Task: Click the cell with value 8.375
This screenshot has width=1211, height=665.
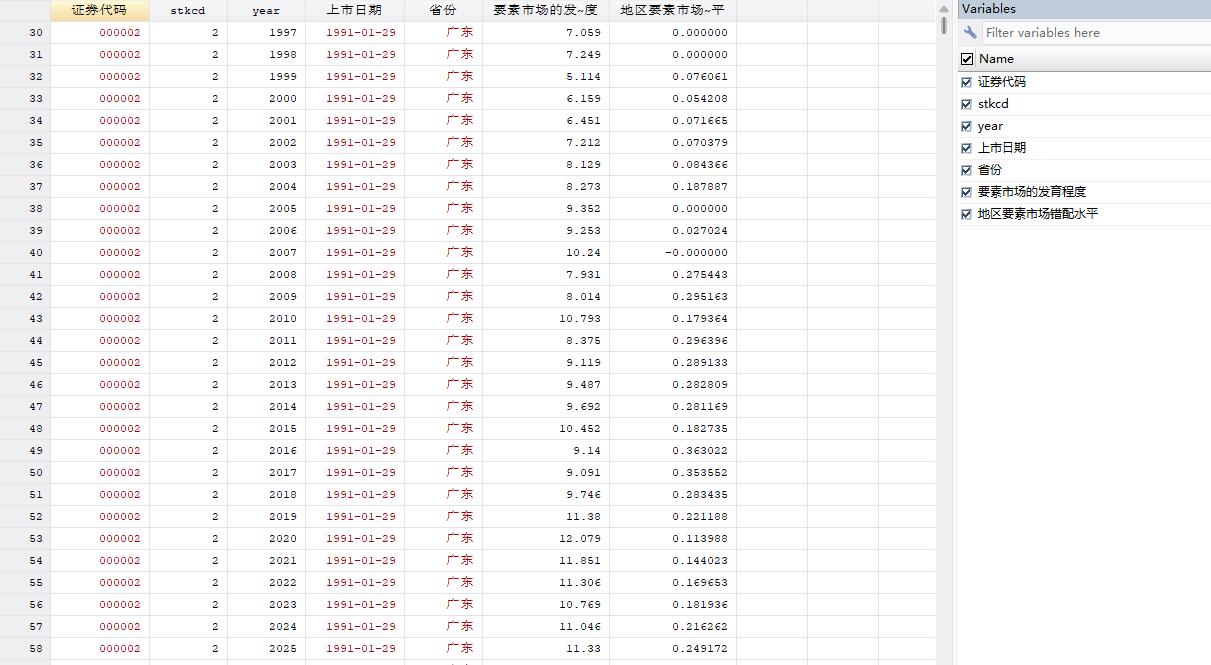Action: (x=546, y=340)
